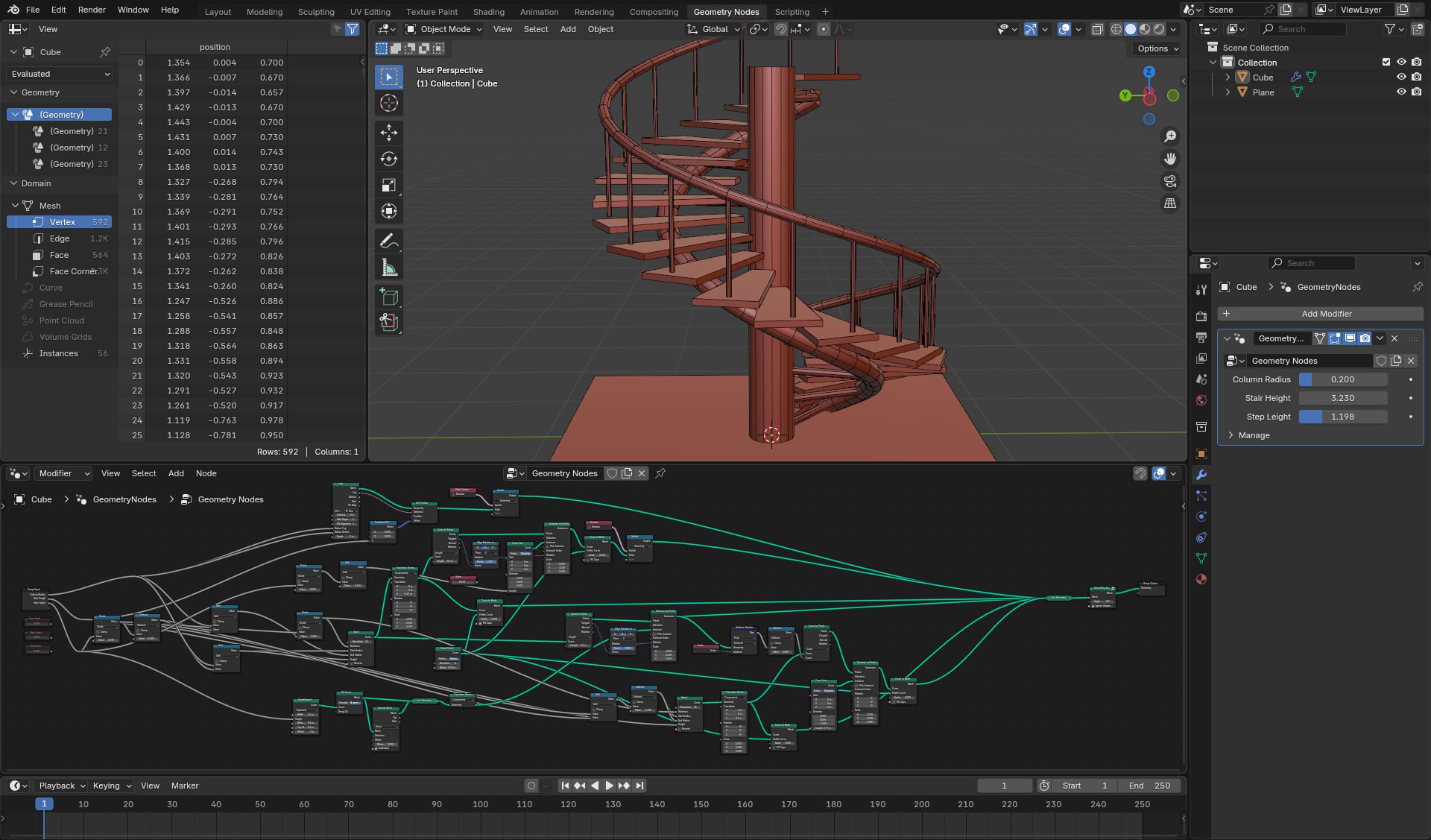Click the viewport zoom magnifier icon
Screen dimensions: 1431x840
1170,136
